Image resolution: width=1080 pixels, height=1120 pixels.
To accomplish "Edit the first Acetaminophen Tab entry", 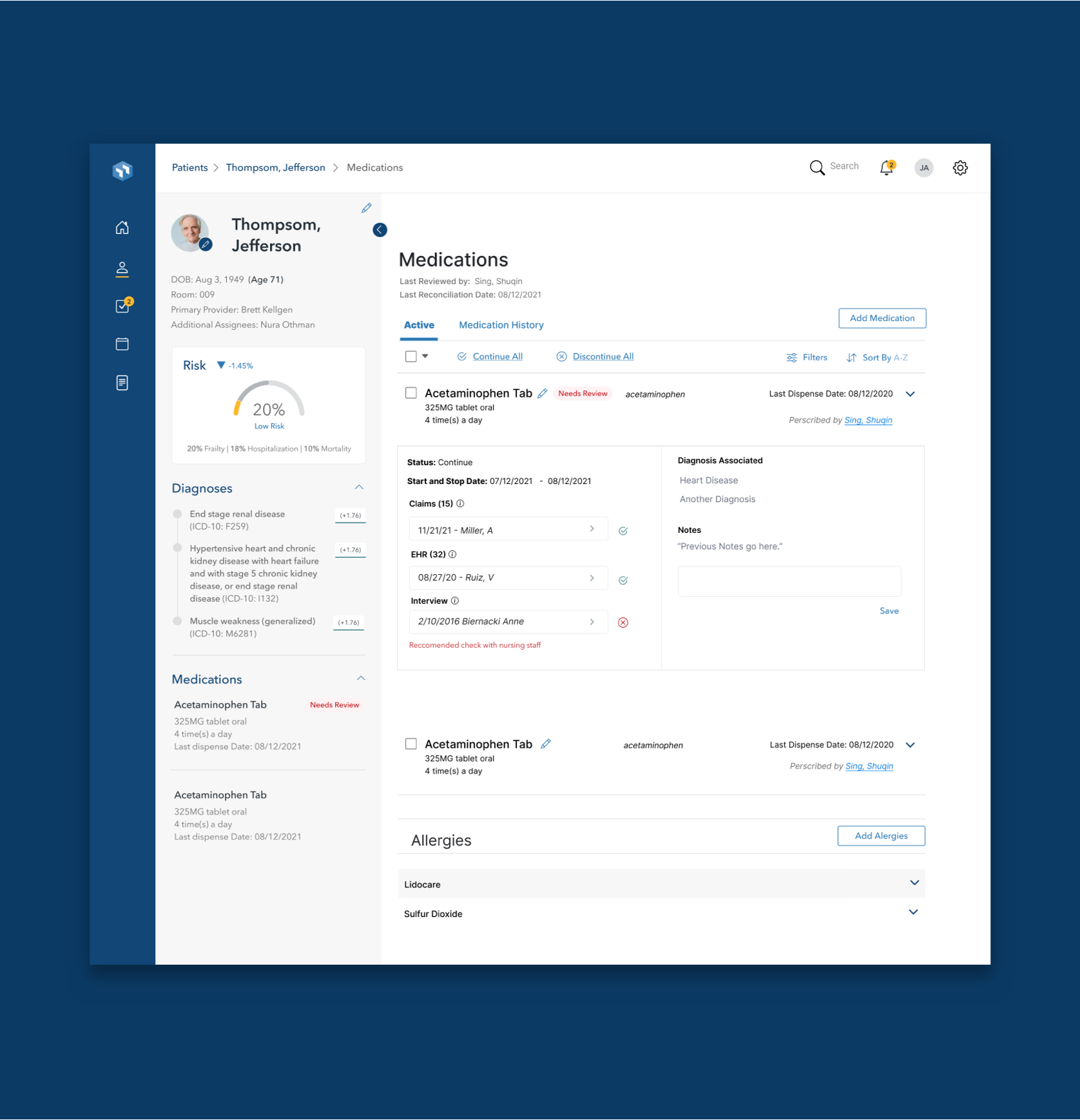I will point(542,393).
